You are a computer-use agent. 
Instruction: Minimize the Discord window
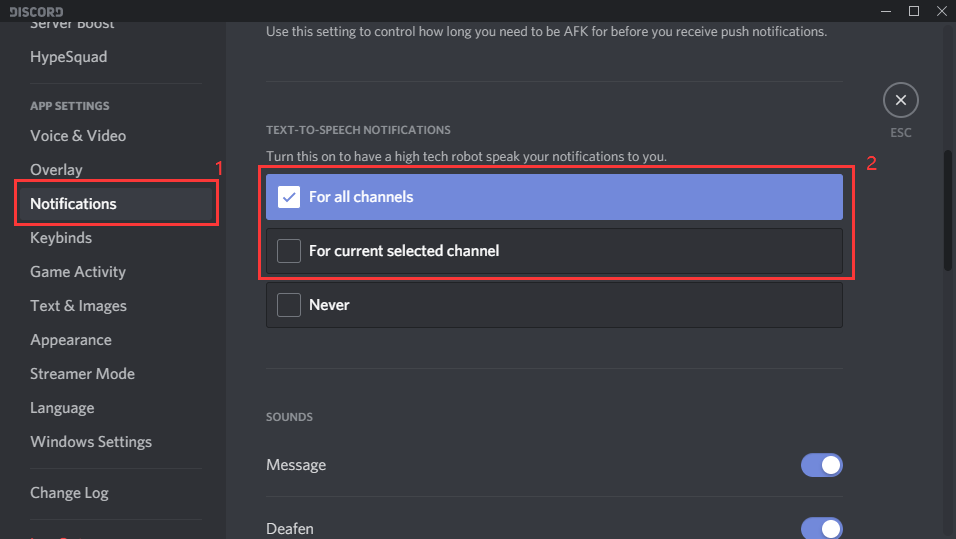pos(886,11)
